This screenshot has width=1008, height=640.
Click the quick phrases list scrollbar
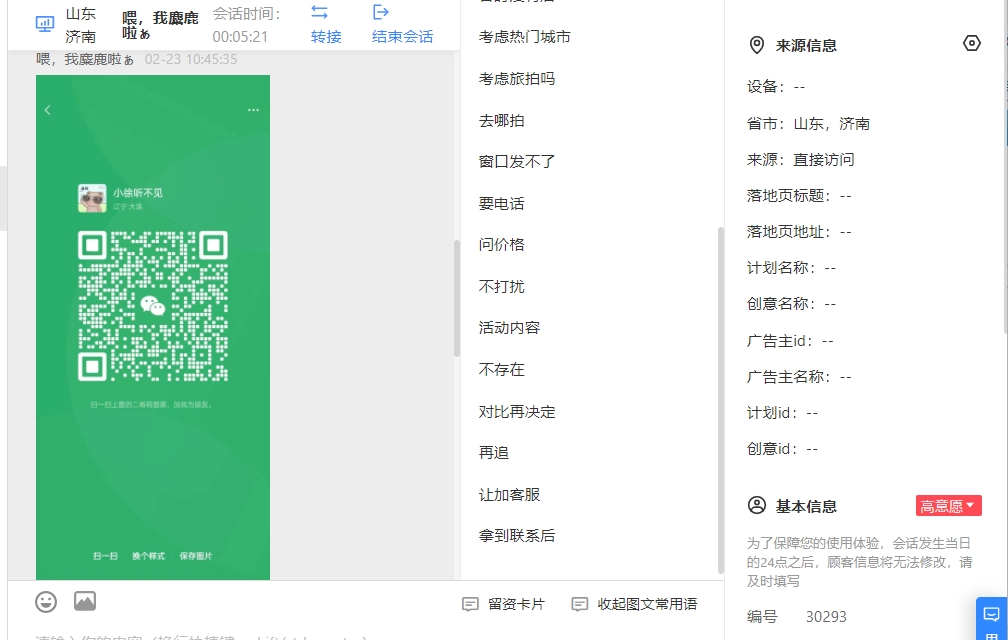(x=721, y=400)
